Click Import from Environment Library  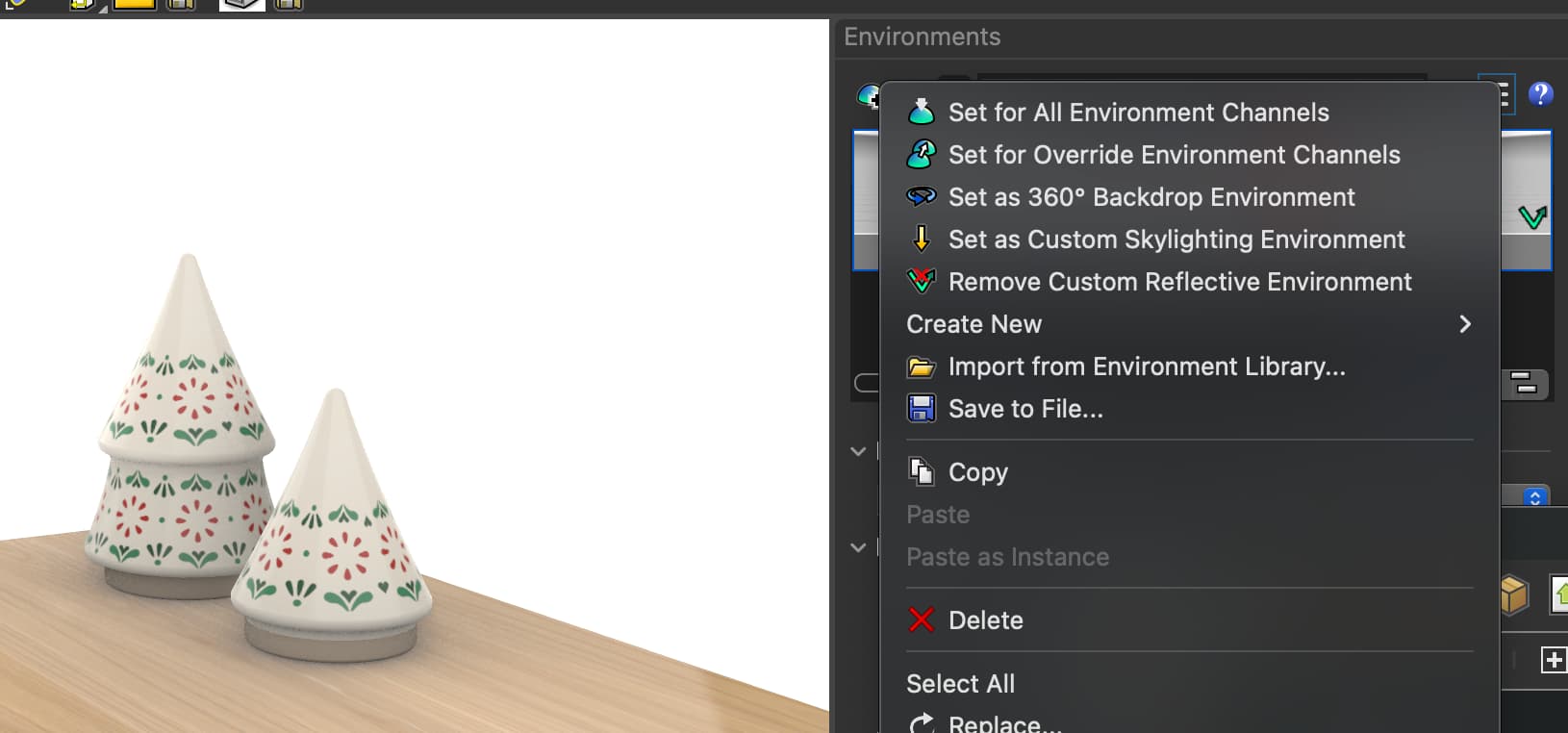[x=1147, y=366]
